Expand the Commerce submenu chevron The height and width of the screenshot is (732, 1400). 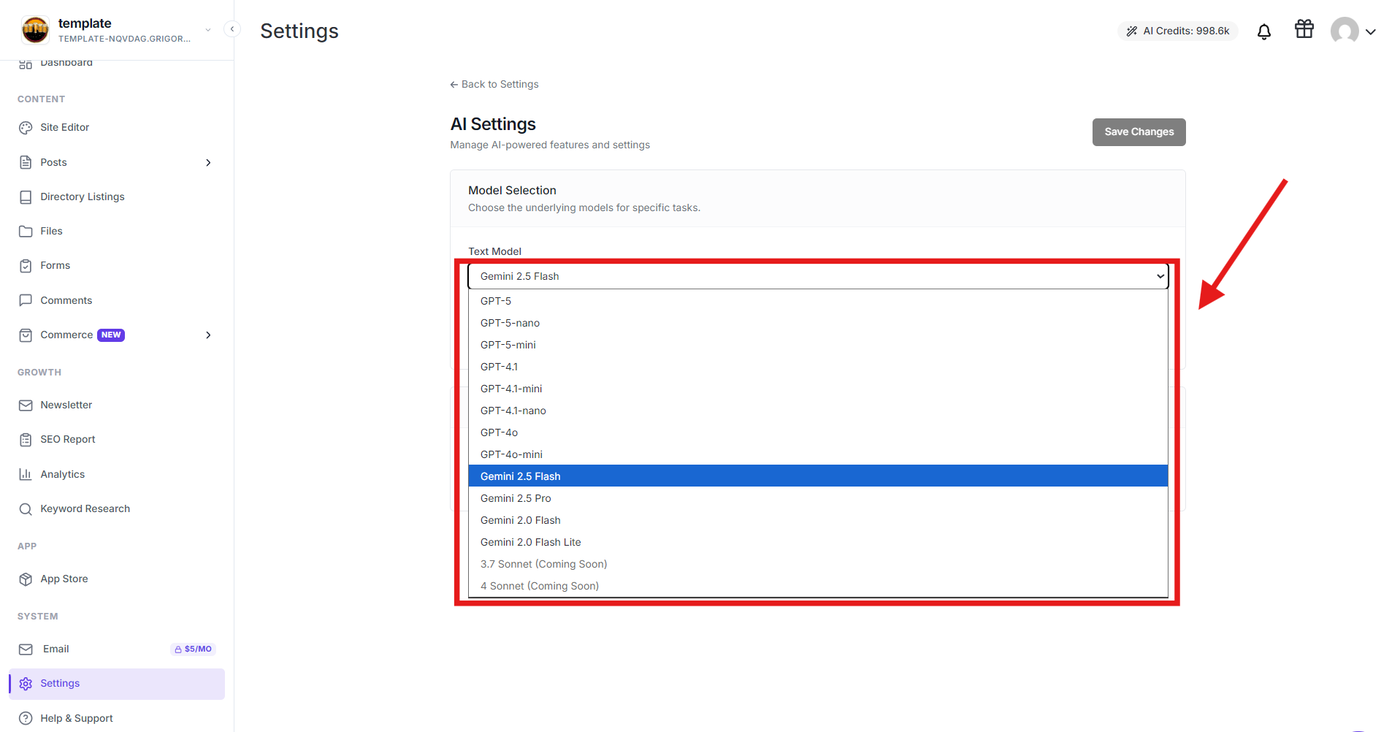pyautogui.click(x=208, y=335)
